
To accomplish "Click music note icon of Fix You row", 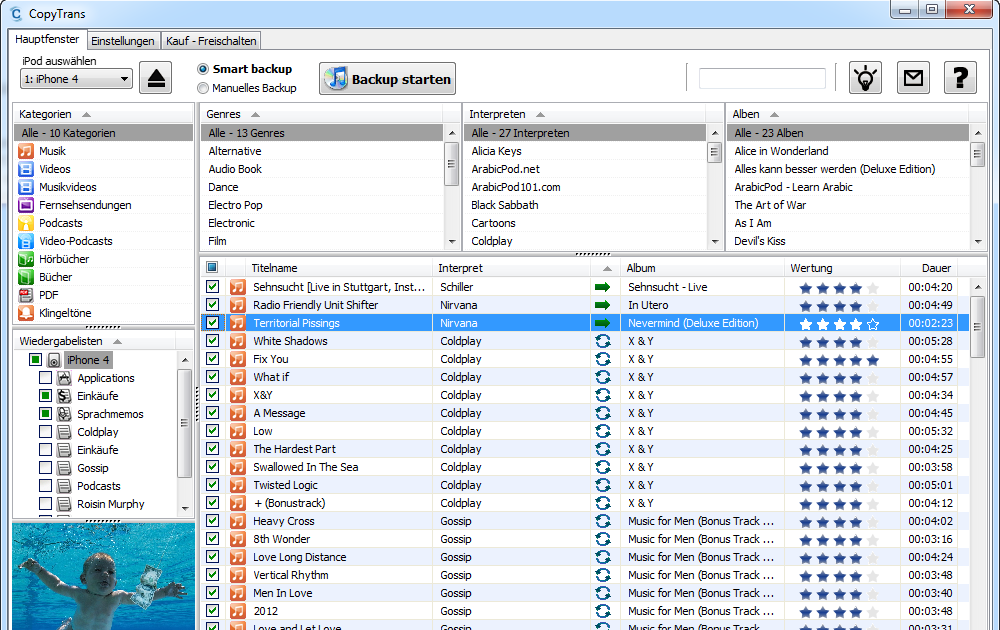I will click(237, 359).
